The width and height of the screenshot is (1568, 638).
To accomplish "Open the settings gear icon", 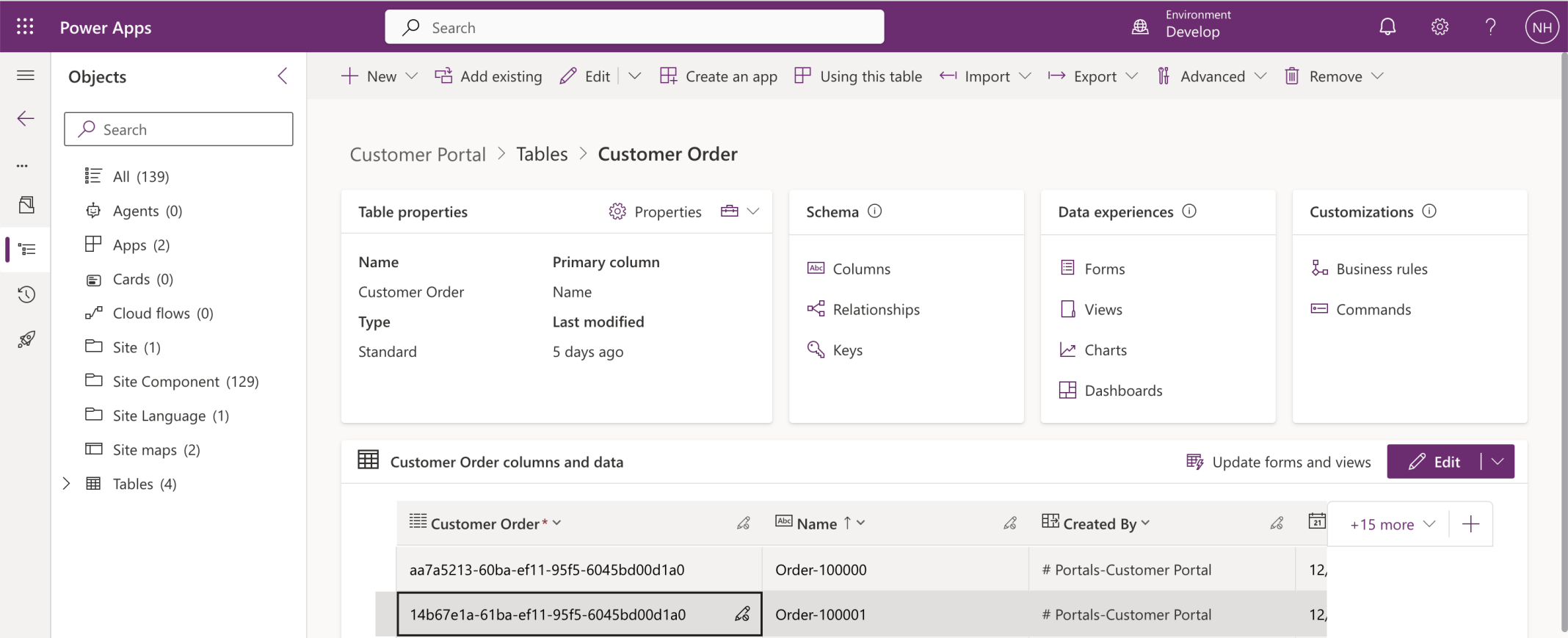I will [1439, 27].
